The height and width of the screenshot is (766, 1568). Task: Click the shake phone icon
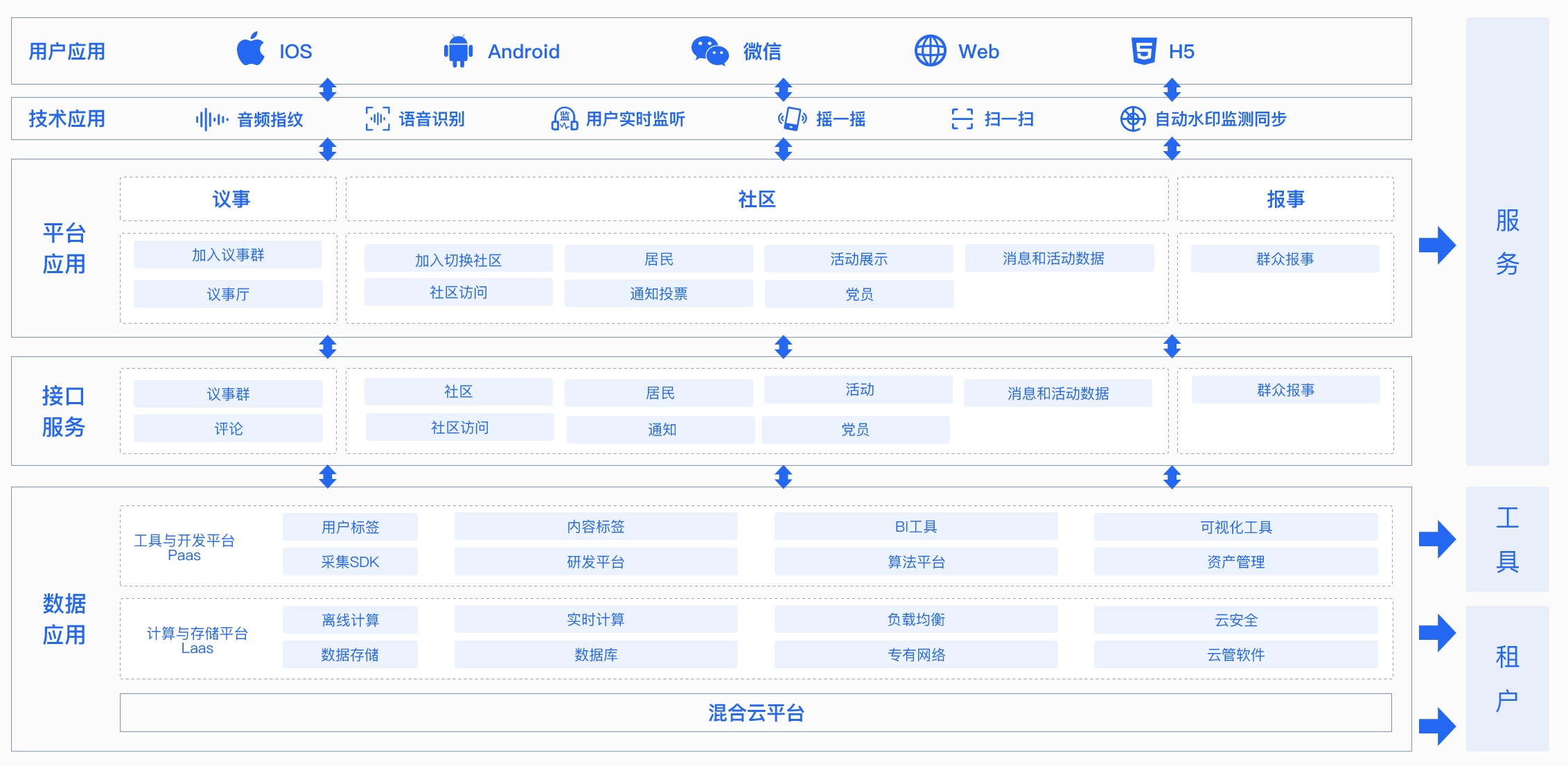(x=792, y=119)
